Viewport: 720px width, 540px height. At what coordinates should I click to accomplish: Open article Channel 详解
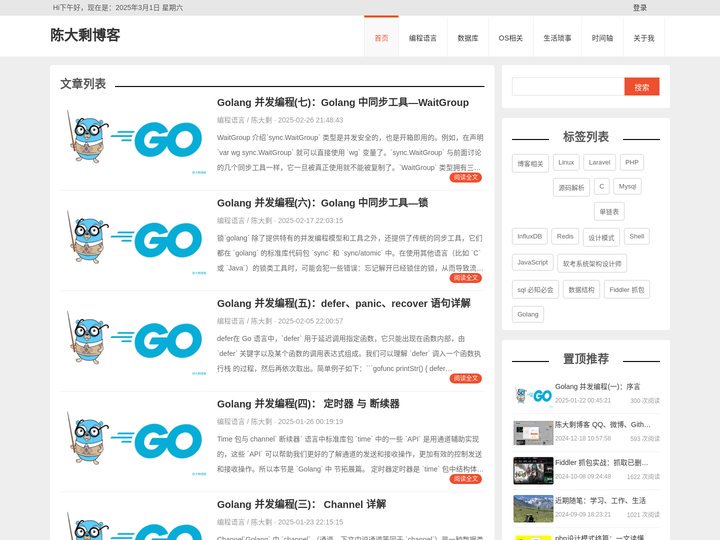pos(301,505)
